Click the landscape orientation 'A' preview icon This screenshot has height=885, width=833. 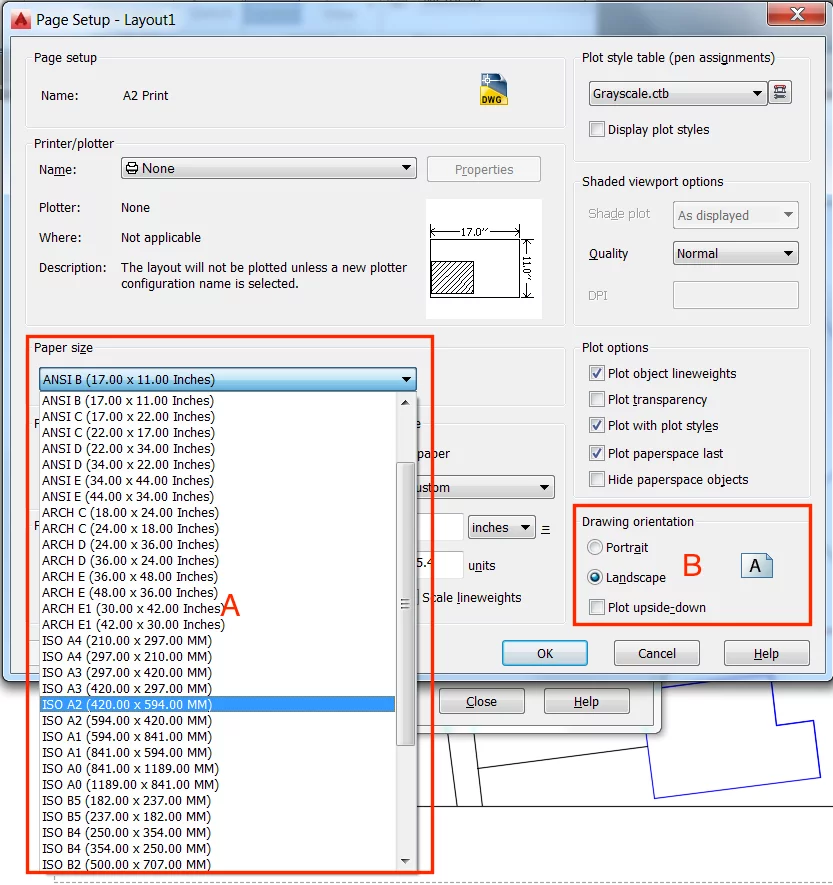[x=756, y=565]
